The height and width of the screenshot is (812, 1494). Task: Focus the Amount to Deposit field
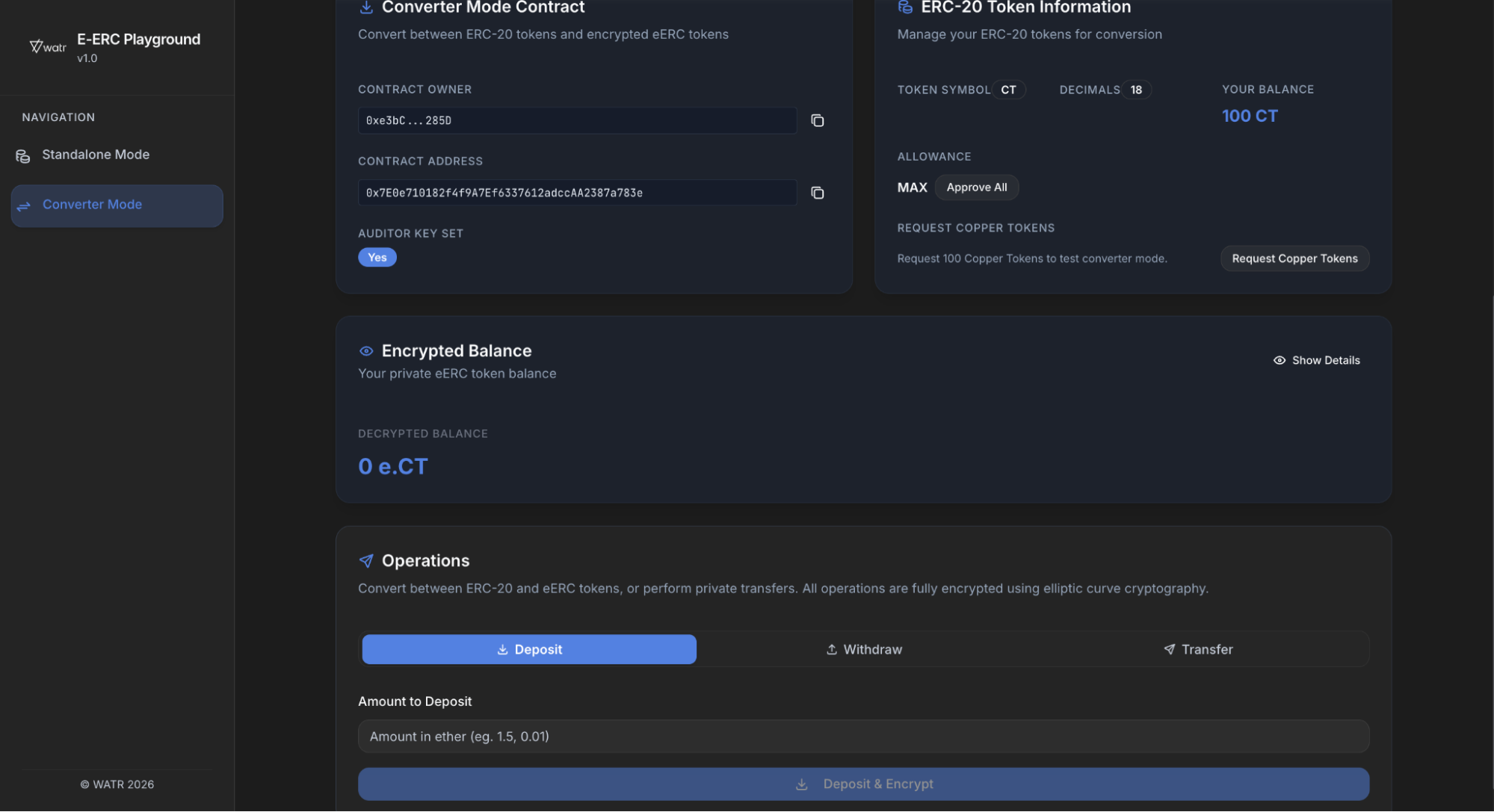click(x=863, y=737)
